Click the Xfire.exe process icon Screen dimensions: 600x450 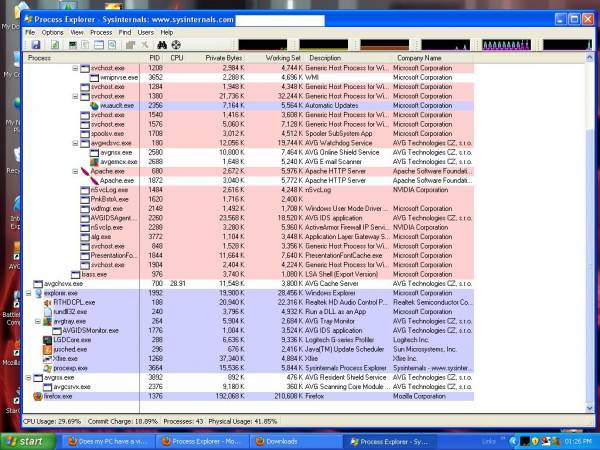(47, 359)
